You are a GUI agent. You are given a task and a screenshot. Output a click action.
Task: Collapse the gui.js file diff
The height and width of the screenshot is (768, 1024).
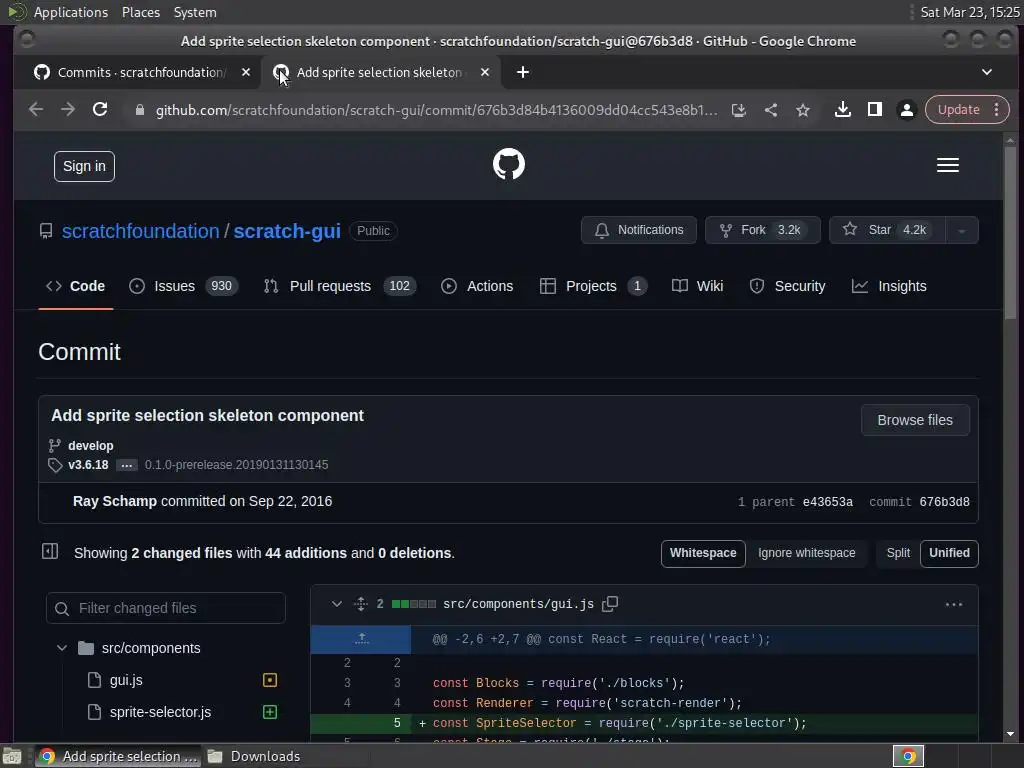coord(336,604)
